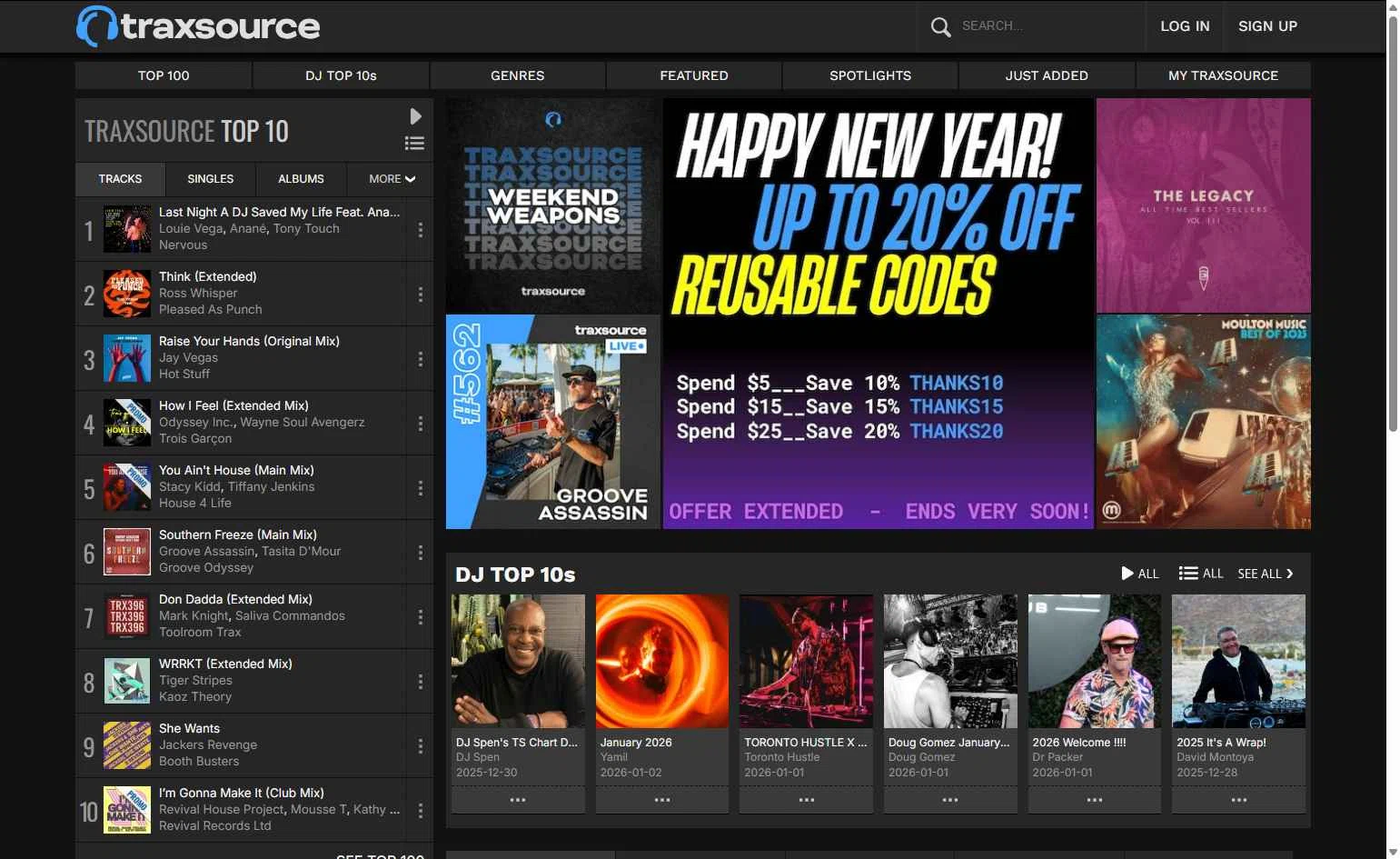Open options menu for She Wants
1400x859 pixels.
click(x=420, y=746)
